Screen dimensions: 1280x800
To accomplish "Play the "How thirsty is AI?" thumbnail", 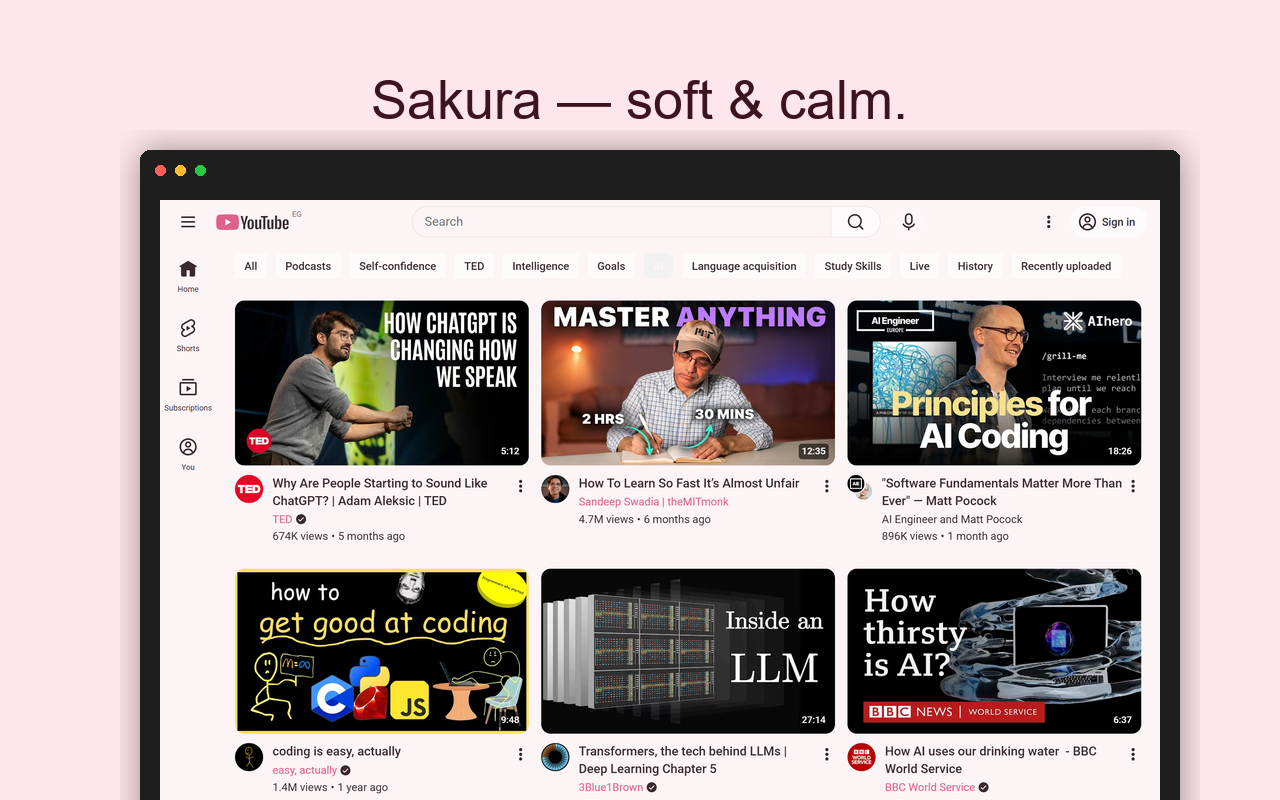I will click(x=994, y=651).
